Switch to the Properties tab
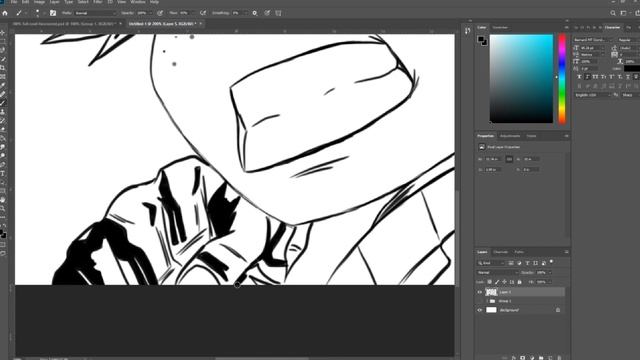Screen dimensions: 640x360 (485, 136)
